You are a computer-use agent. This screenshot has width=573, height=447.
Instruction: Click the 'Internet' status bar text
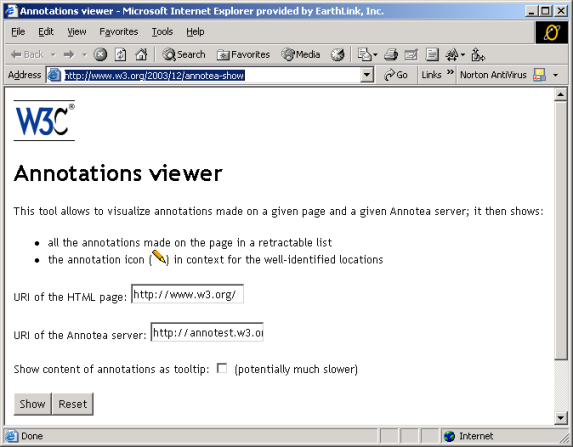click(476, 436)
